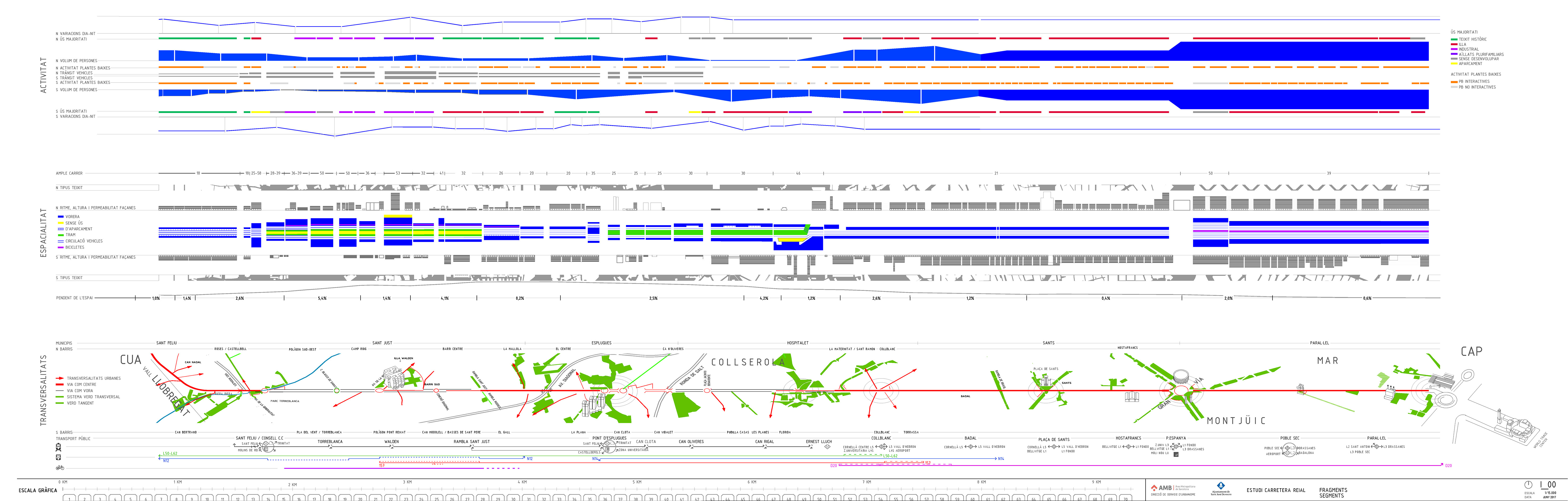Image resolution: width=1568 pixels, height=501 pixels.
Task: Click the green Tram legend swatch
Action: 60,235
